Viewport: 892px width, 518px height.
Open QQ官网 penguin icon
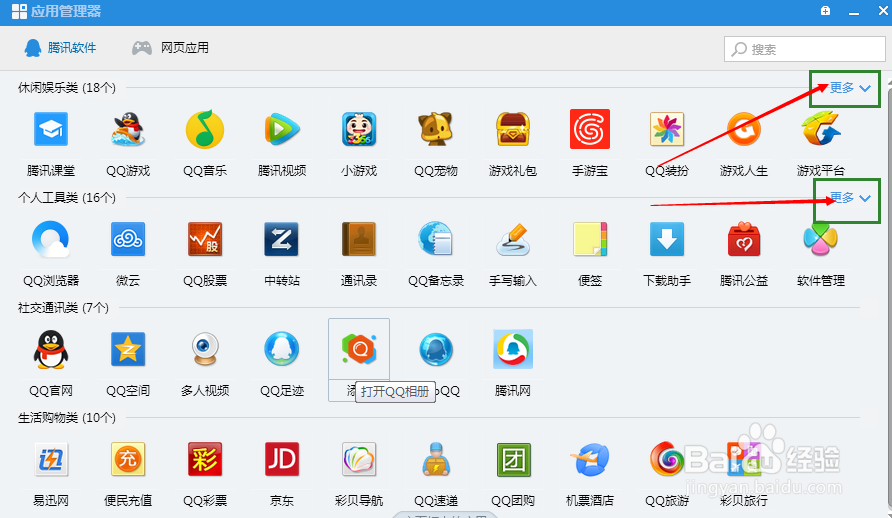coord(51,349)
